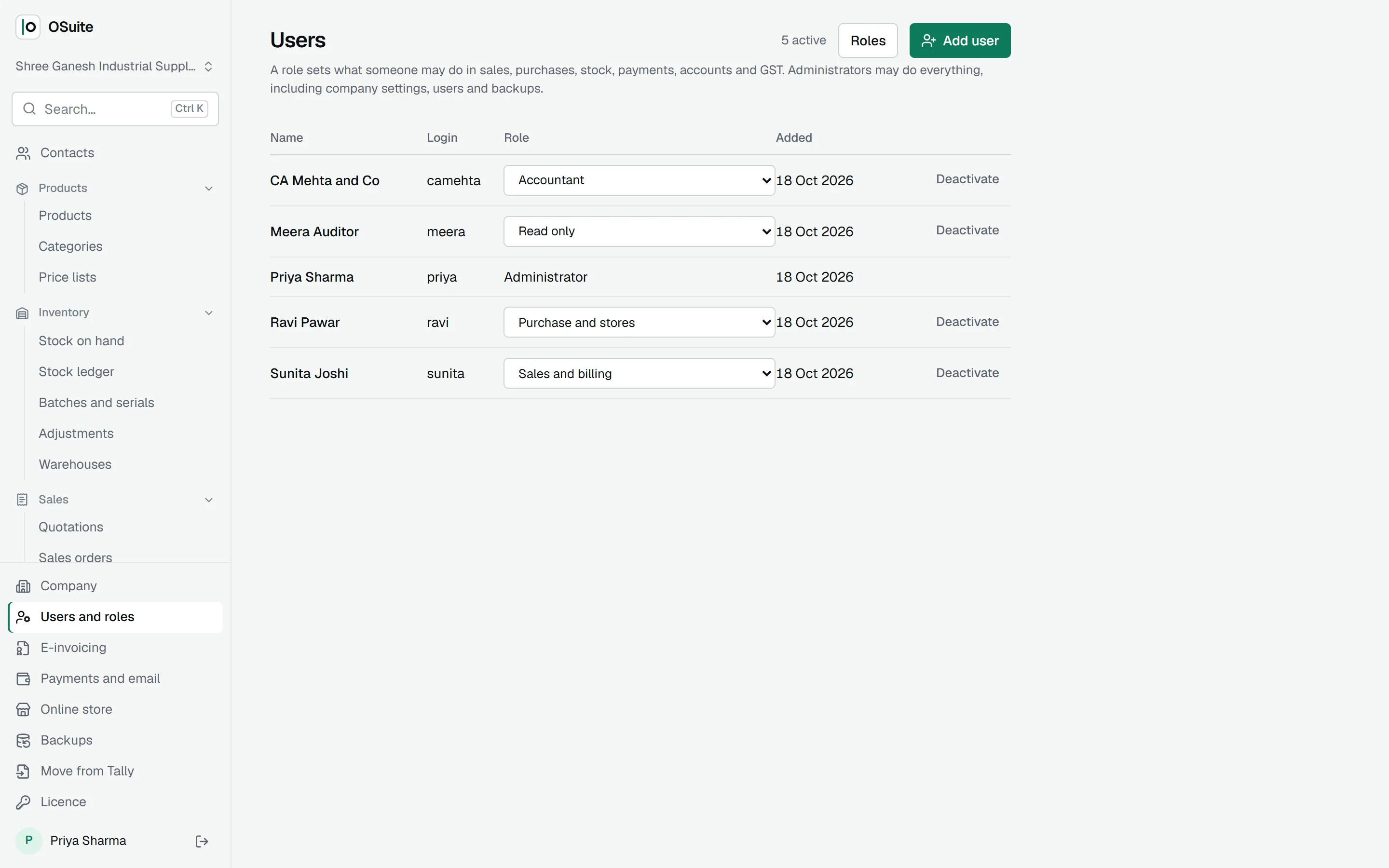Image resolution: width=1389 pixels, height=868 pixels.
Task: Collapse the Inventory sidebar section
Action: (x=209, y=313)
